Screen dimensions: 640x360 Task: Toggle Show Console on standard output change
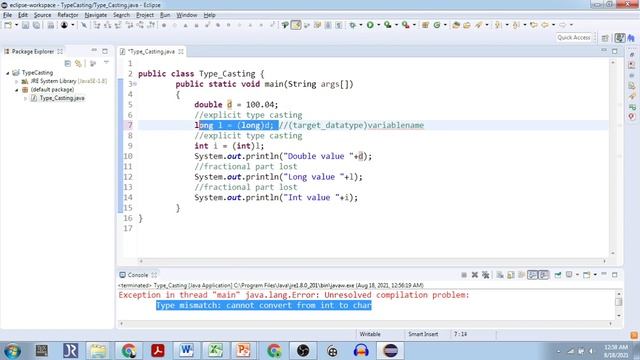click(x=532, y=275)
